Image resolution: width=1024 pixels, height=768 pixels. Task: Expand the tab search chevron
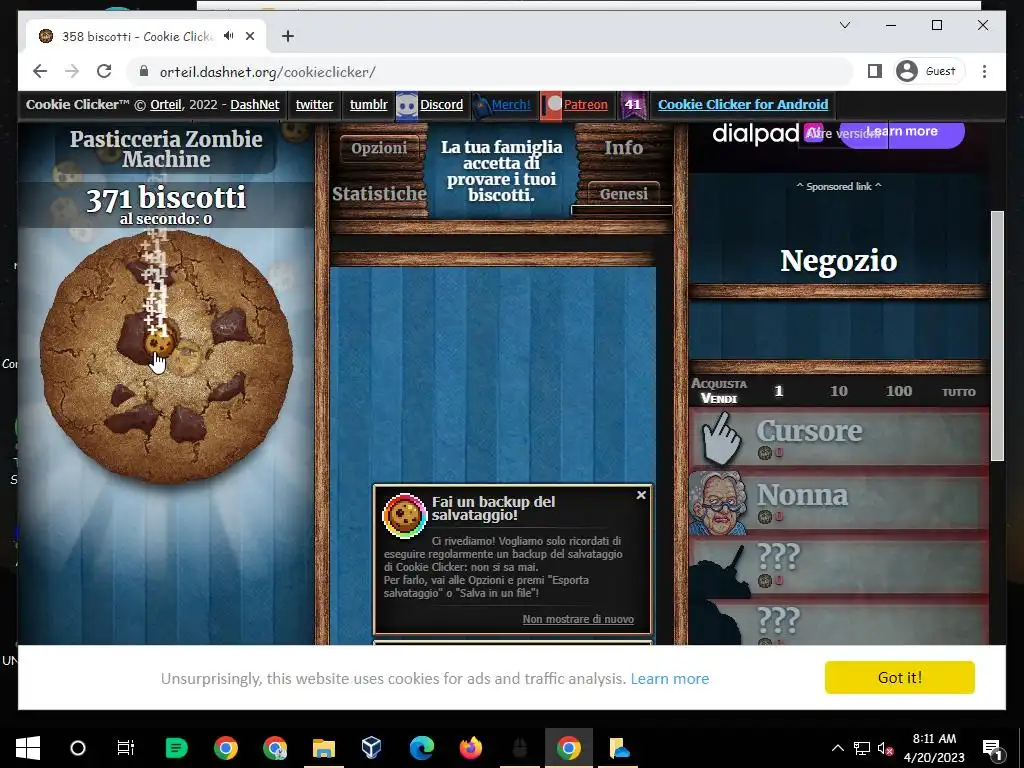click(x=844, y=25)
